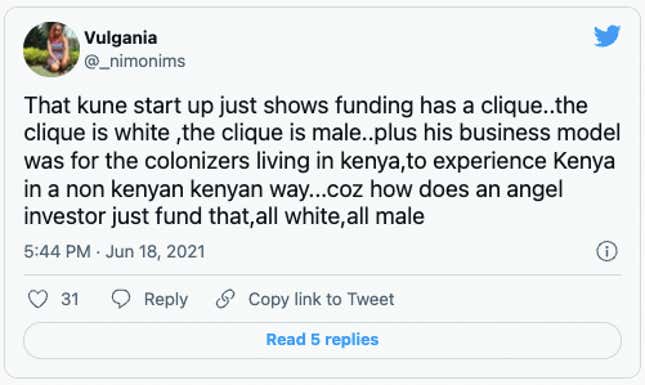
Task: Visit the @_nimonims handle
Action: 135,61
